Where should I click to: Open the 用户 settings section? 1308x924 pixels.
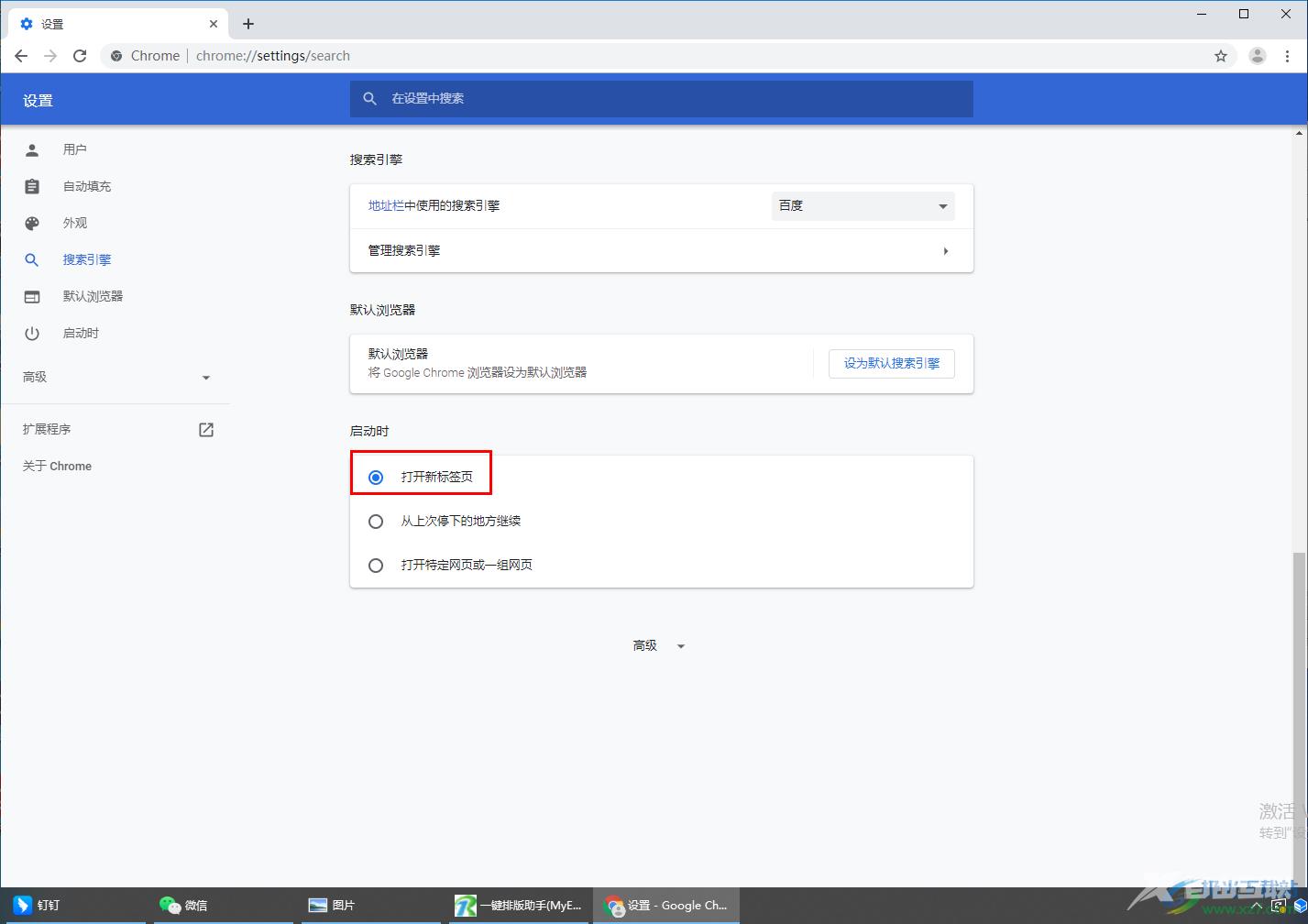click(75, 149)
